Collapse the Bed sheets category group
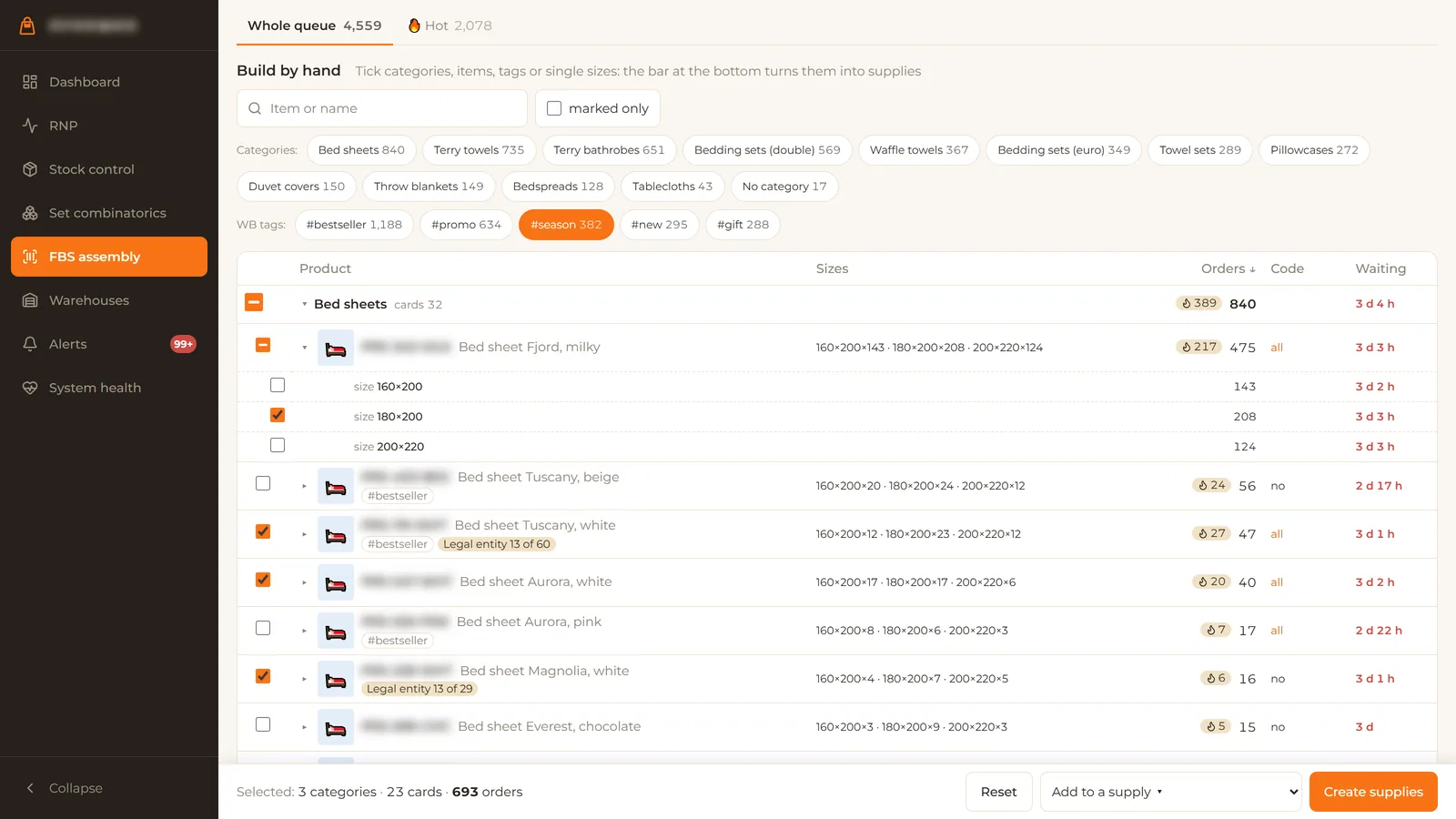The height and width of the screenshot is (819, 1456). coord(305,305)
